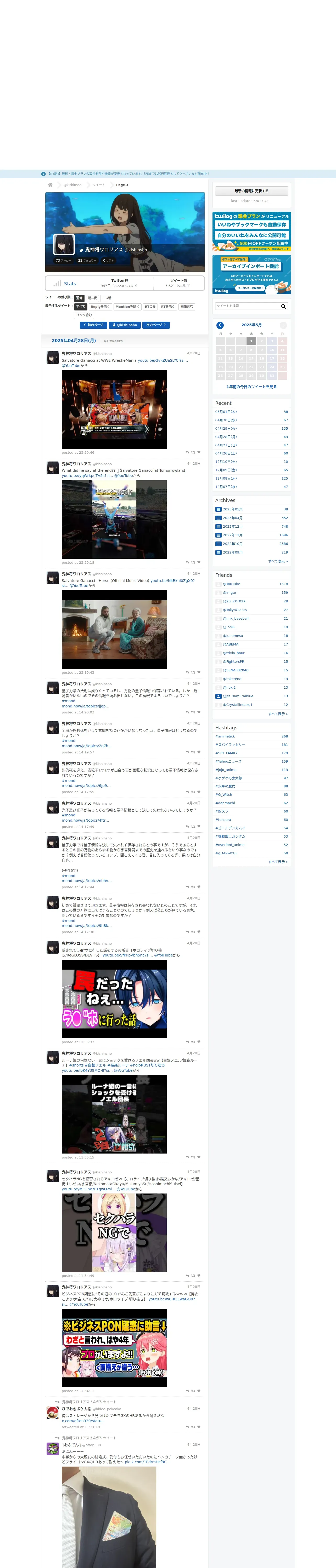Click the search magnifier icon

pyautogui.click(x=284, y=306)
